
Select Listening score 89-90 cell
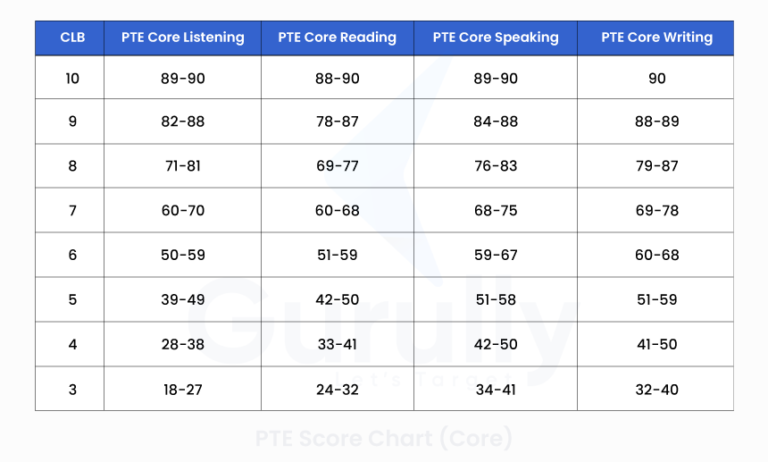coord(182,78)
